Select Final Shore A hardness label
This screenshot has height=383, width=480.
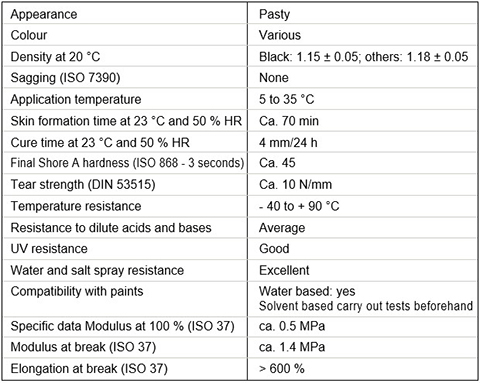(127, 163)
